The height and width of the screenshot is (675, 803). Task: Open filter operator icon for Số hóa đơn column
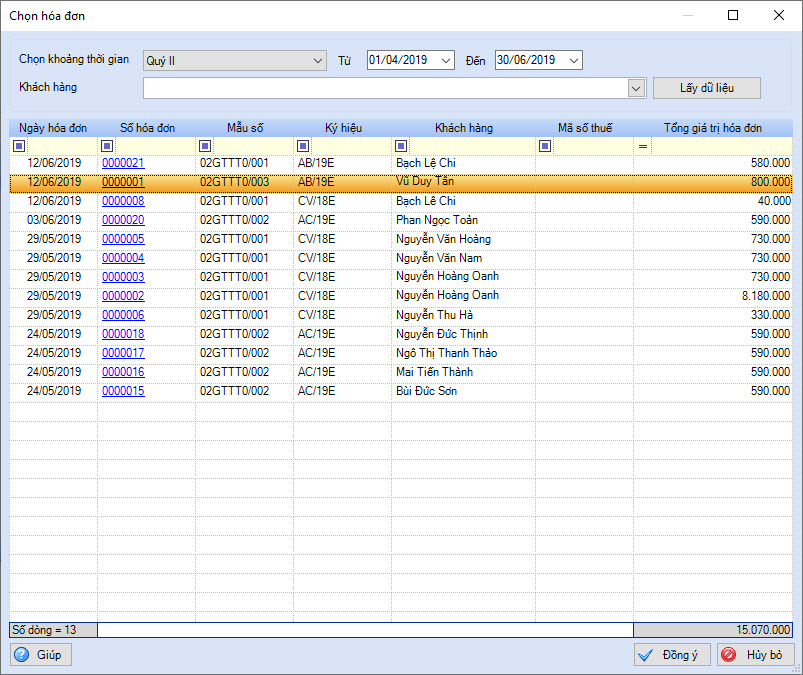(107, 146)
